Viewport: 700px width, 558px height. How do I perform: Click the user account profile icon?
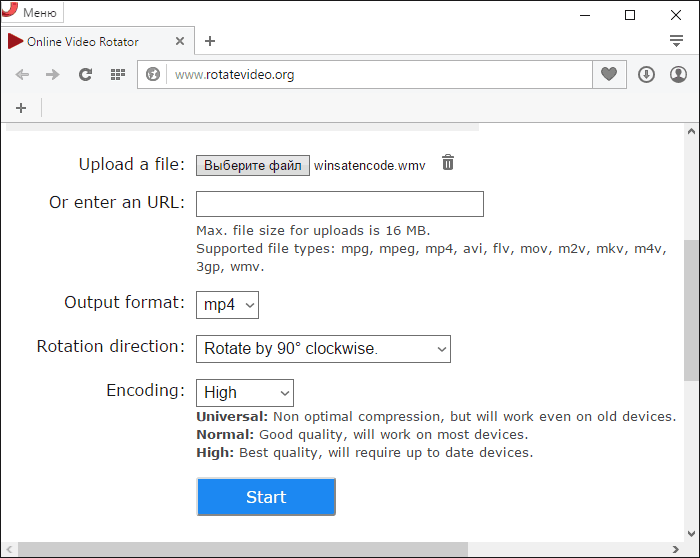(x=678, y=75)
